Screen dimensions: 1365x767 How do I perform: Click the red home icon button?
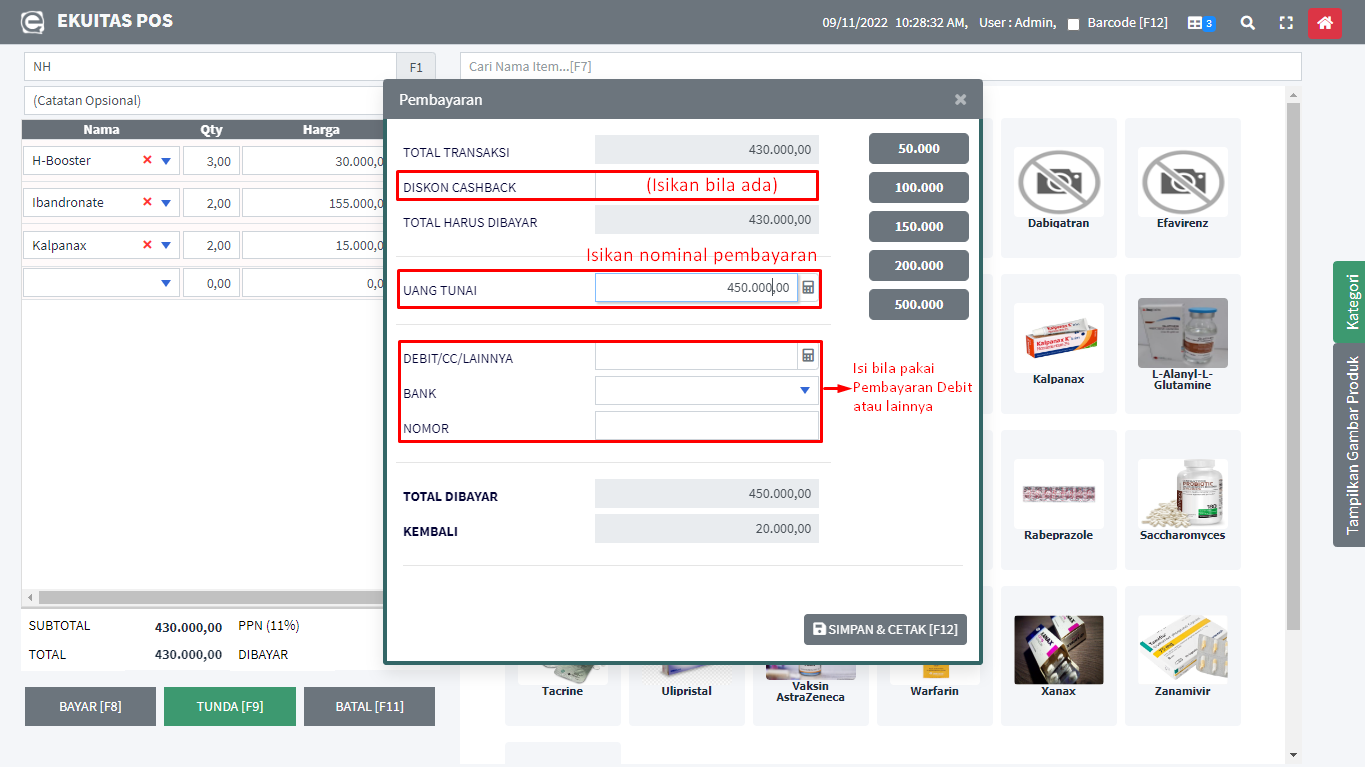pyautogui.click(x=1324, y=23)
